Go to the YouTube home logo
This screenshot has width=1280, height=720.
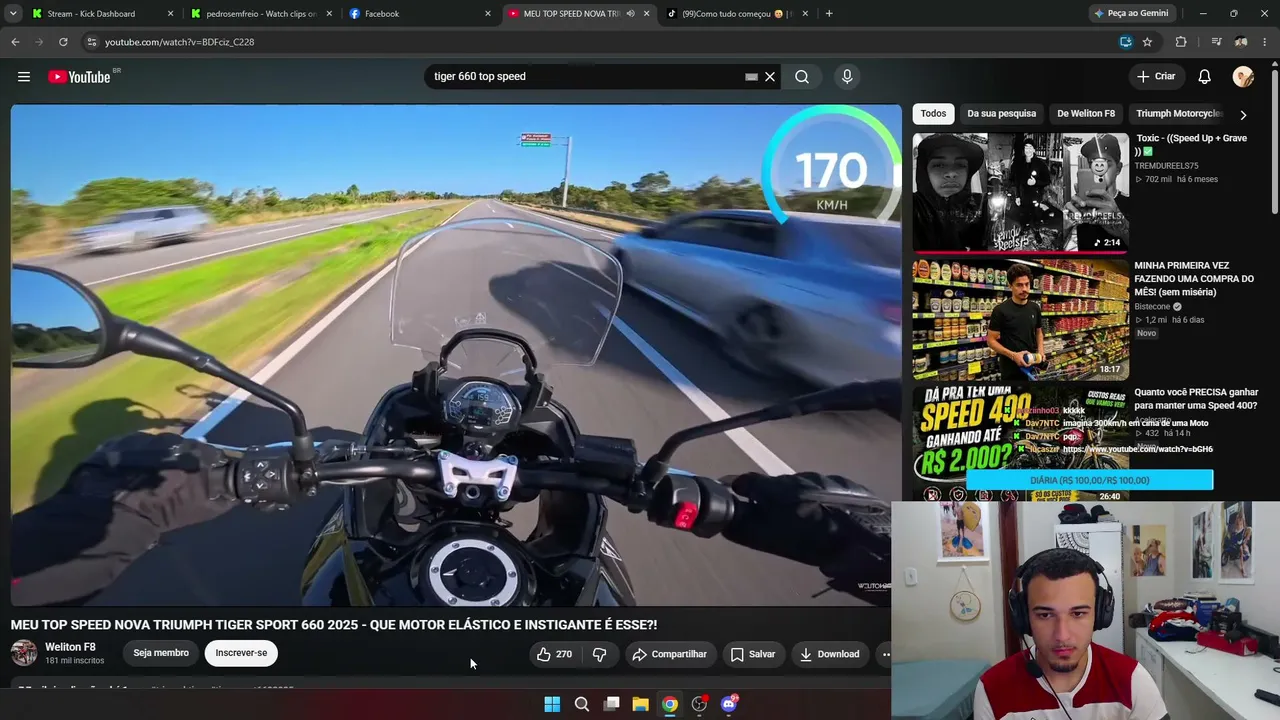79,77
